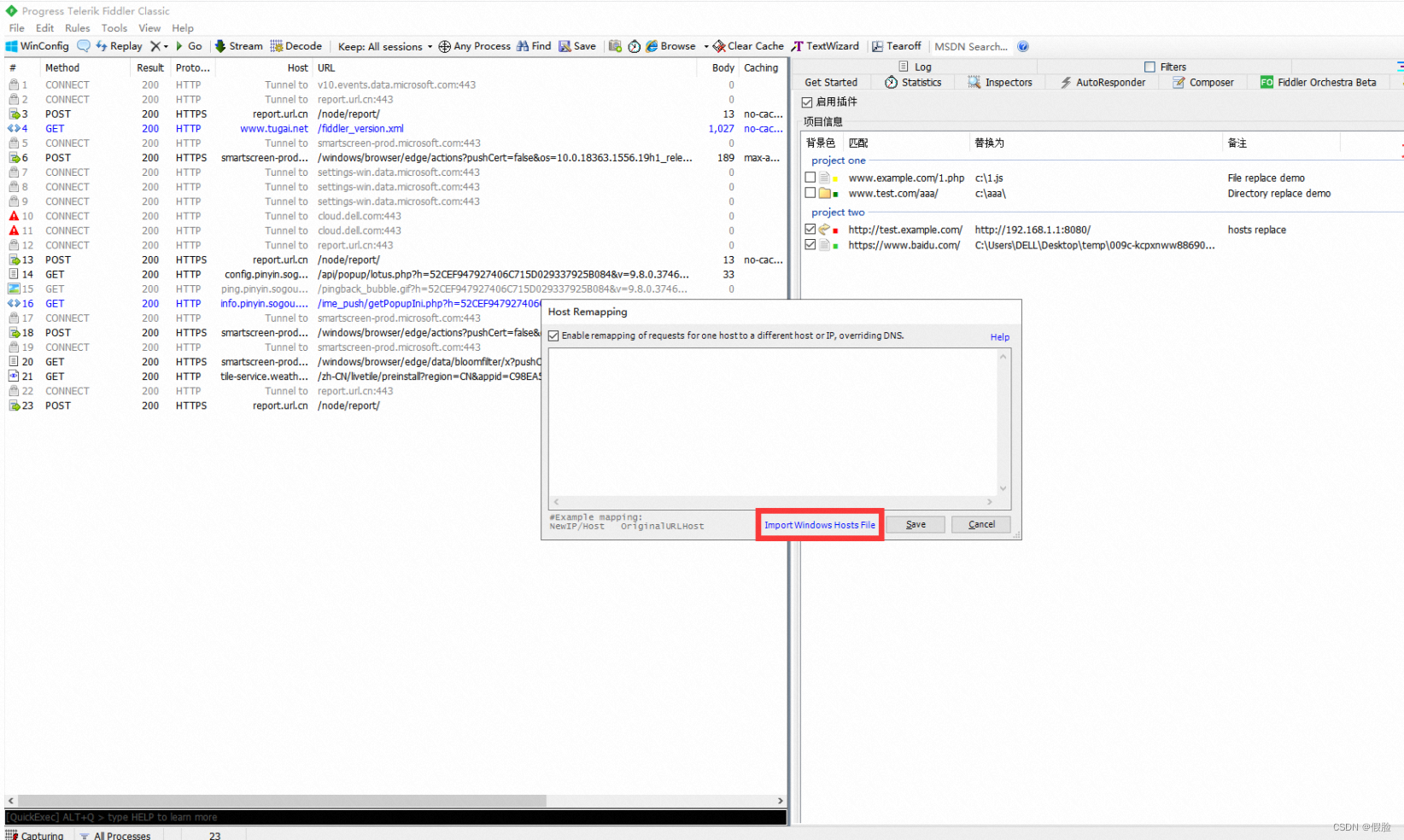Viewport: 1404px width, 840px height.
Task: Click red color marker of test.example.com rule
Action: 835,230
